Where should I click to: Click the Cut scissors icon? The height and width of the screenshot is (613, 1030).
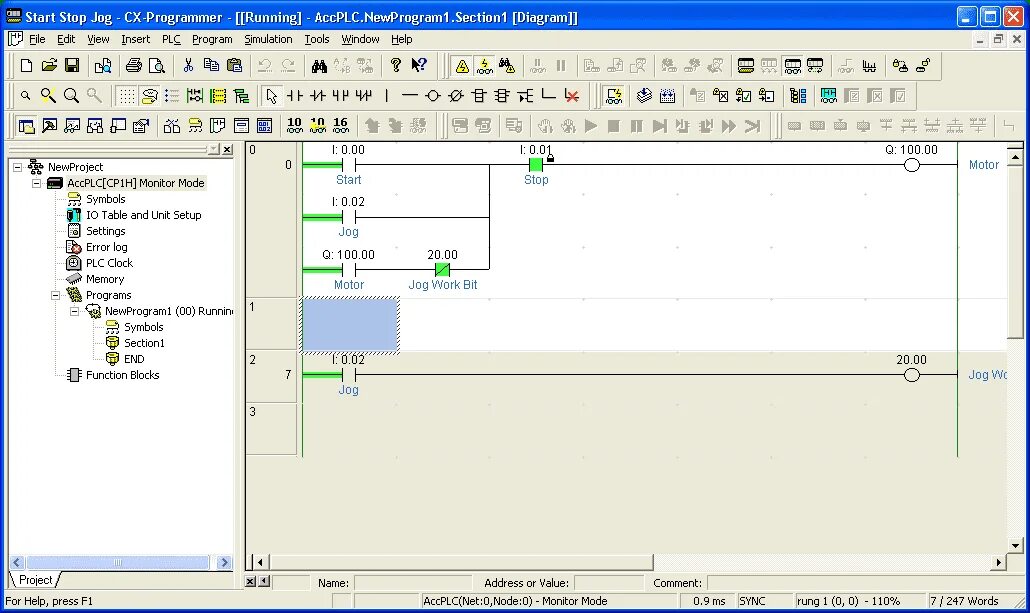point(189,65)
